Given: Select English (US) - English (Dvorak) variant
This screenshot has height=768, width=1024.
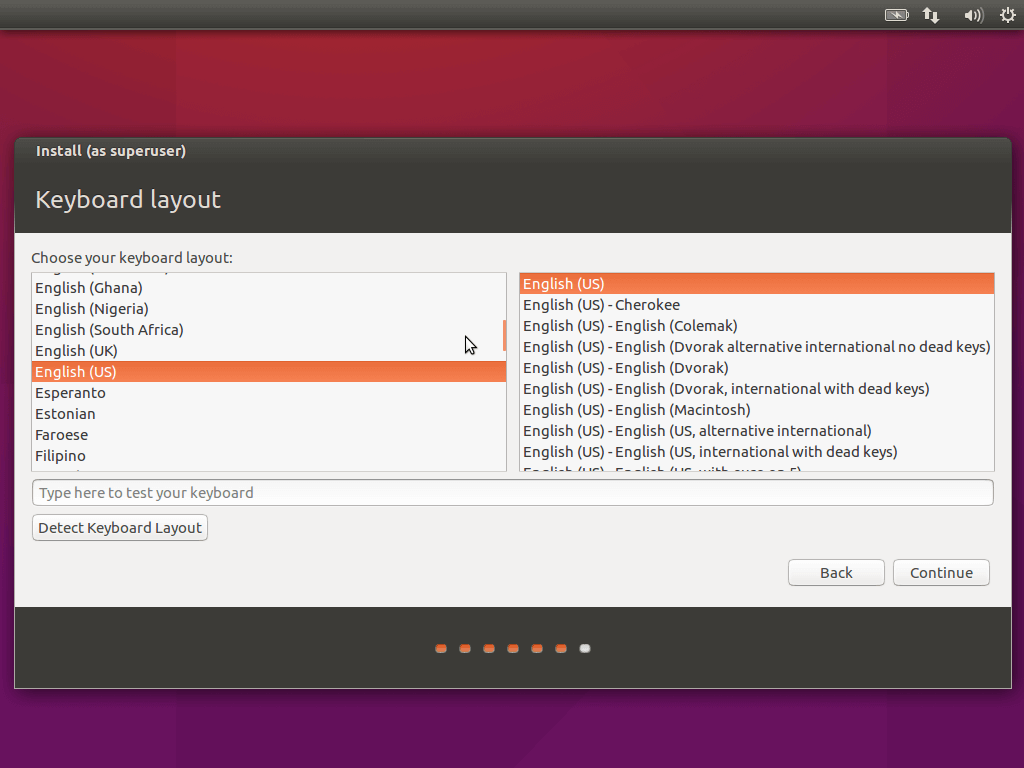Looking at the screenshot, I should [756, 368].
